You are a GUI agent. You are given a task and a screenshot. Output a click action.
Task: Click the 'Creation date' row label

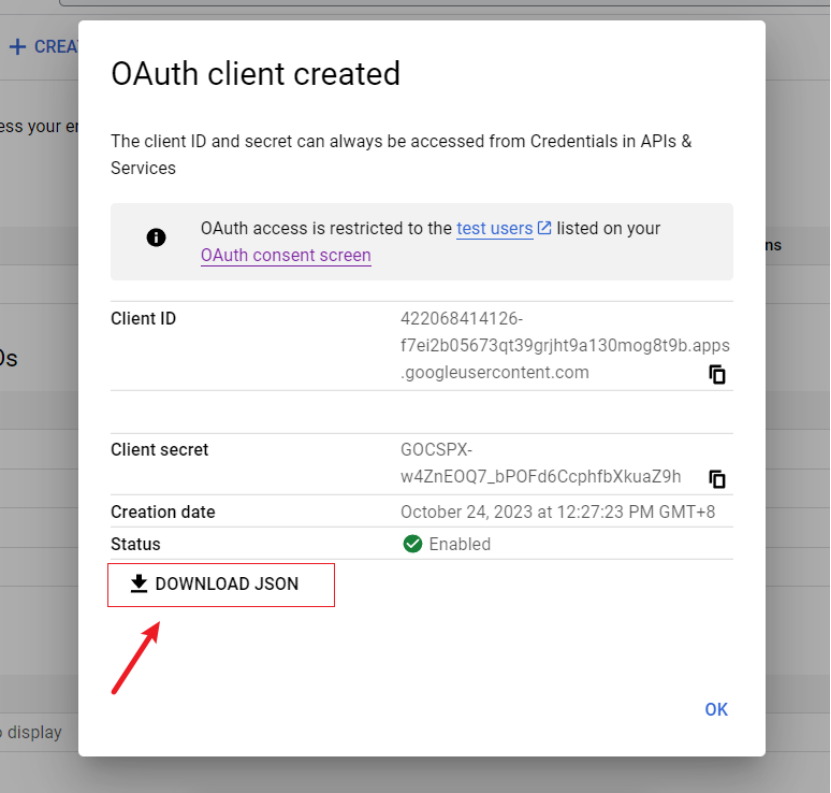click(162, 512)
